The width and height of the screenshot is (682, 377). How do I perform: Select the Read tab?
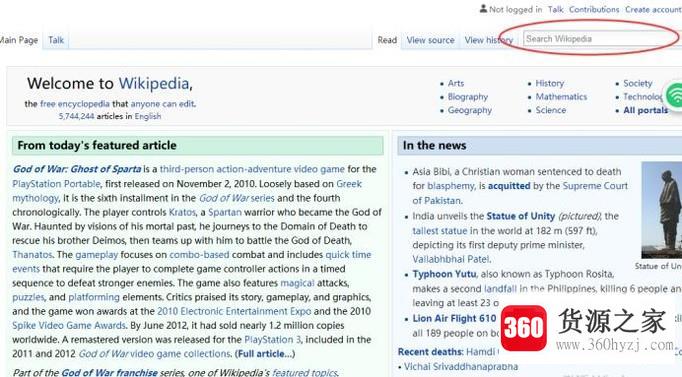[x=387, y=40]
